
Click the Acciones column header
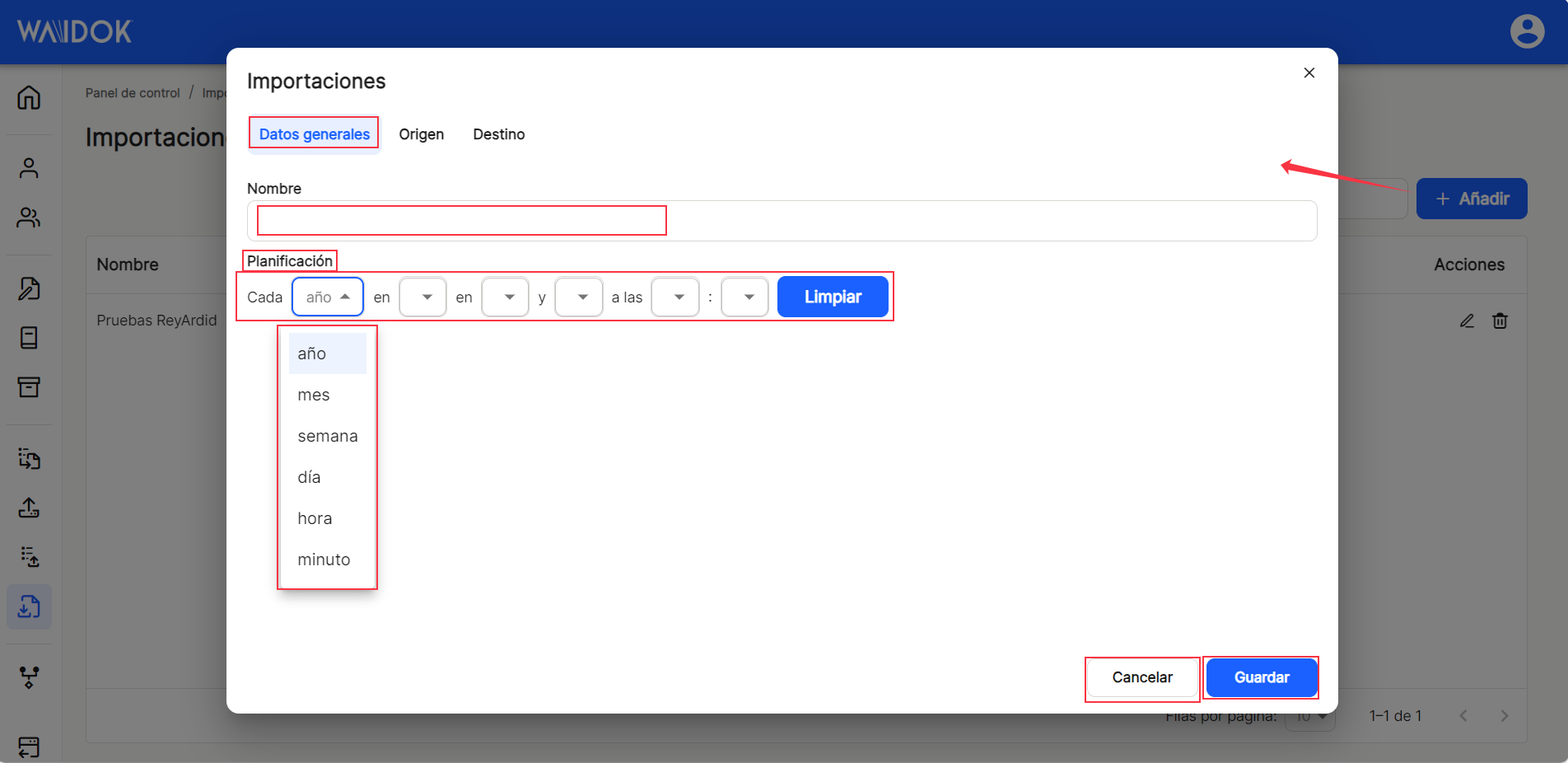tap(1469, 264)
